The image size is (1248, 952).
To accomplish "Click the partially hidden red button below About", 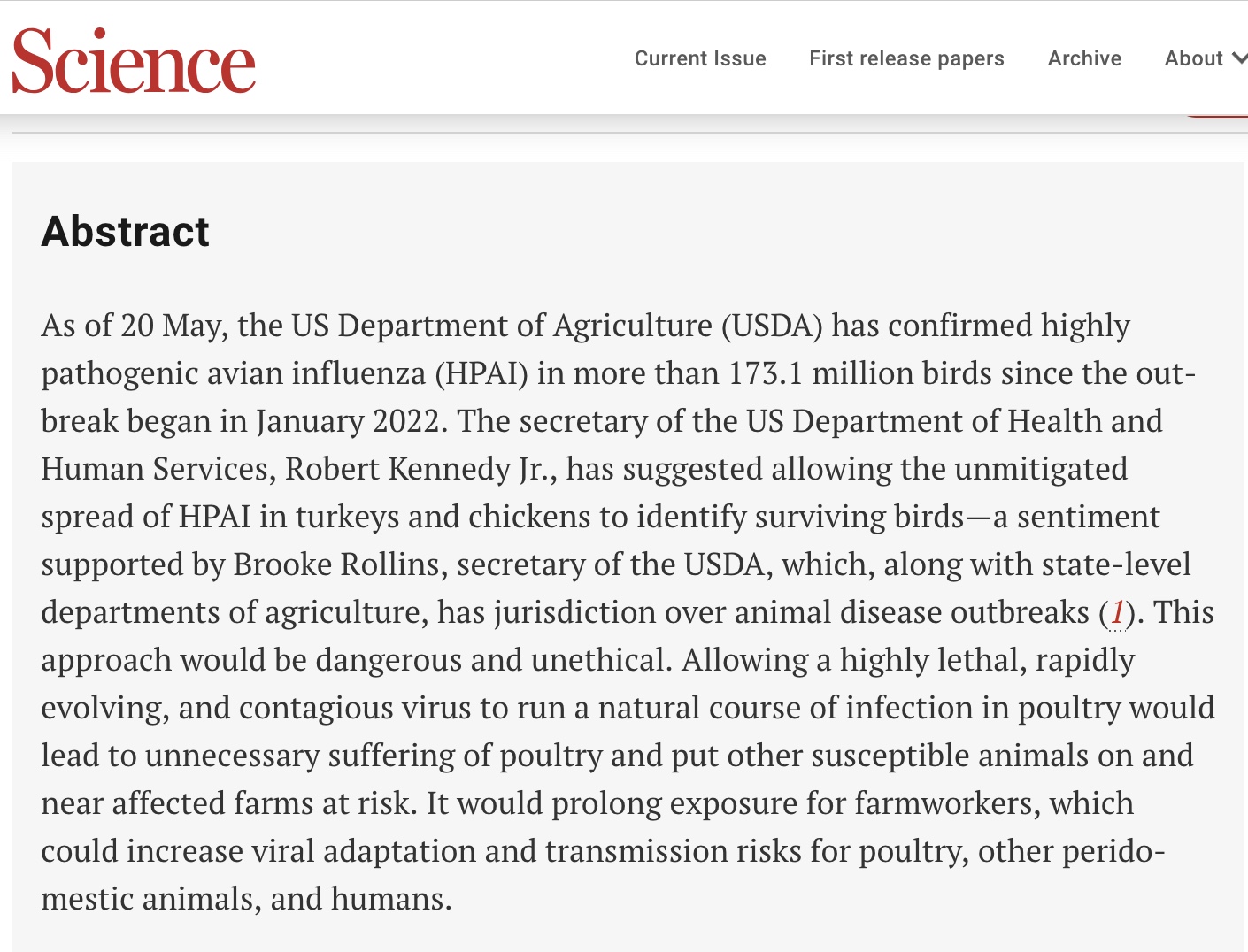I will (x=1217, y=116).
